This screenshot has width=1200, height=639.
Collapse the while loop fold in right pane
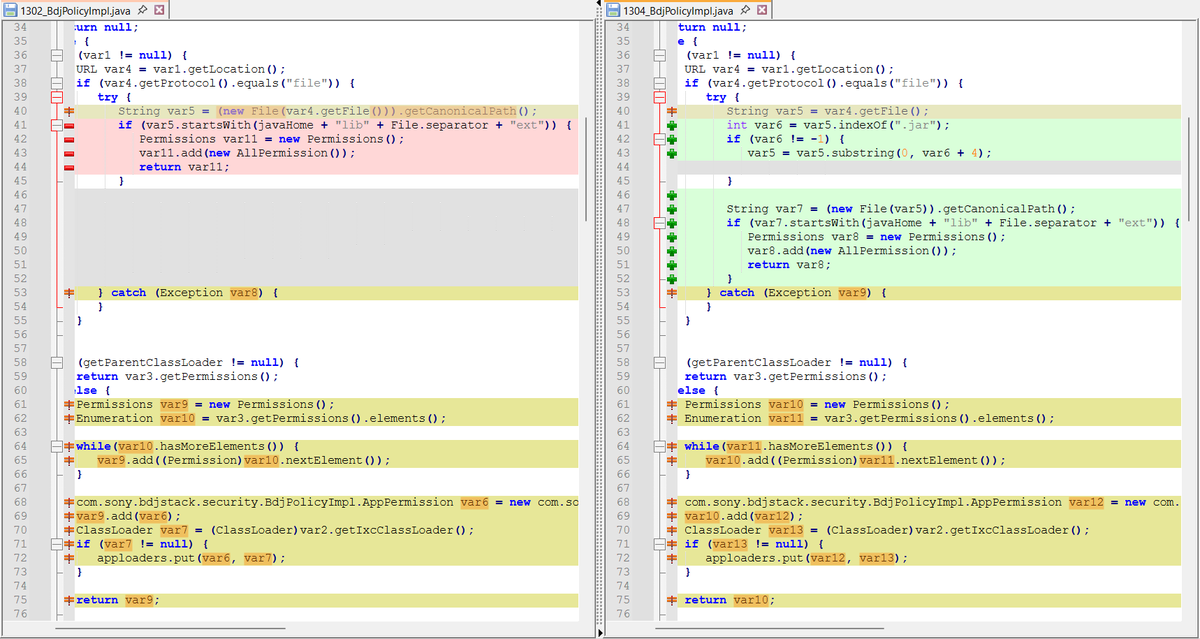coord(659,446)
